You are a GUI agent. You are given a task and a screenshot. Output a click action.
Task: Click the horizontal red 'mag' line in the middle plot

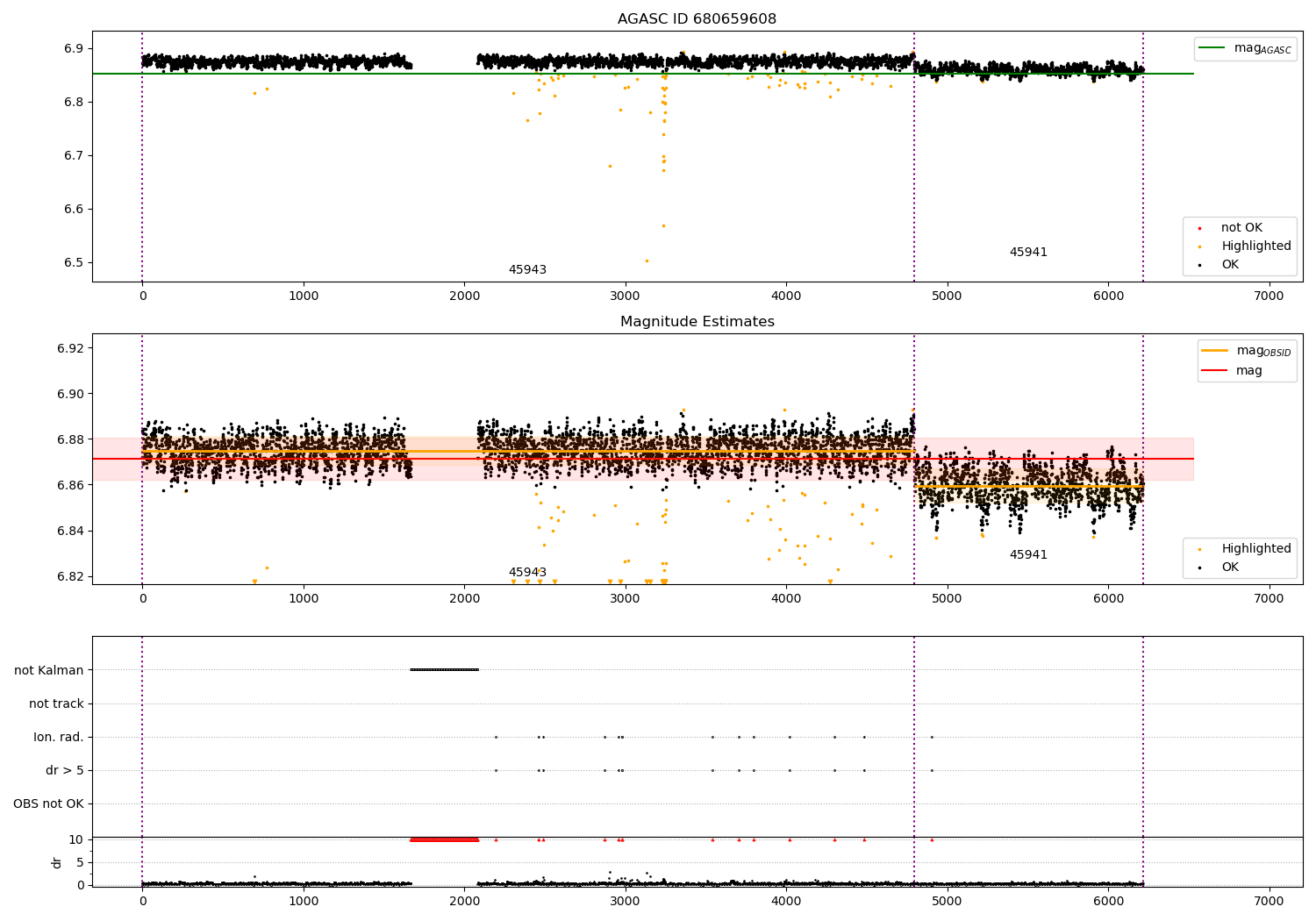643,459
